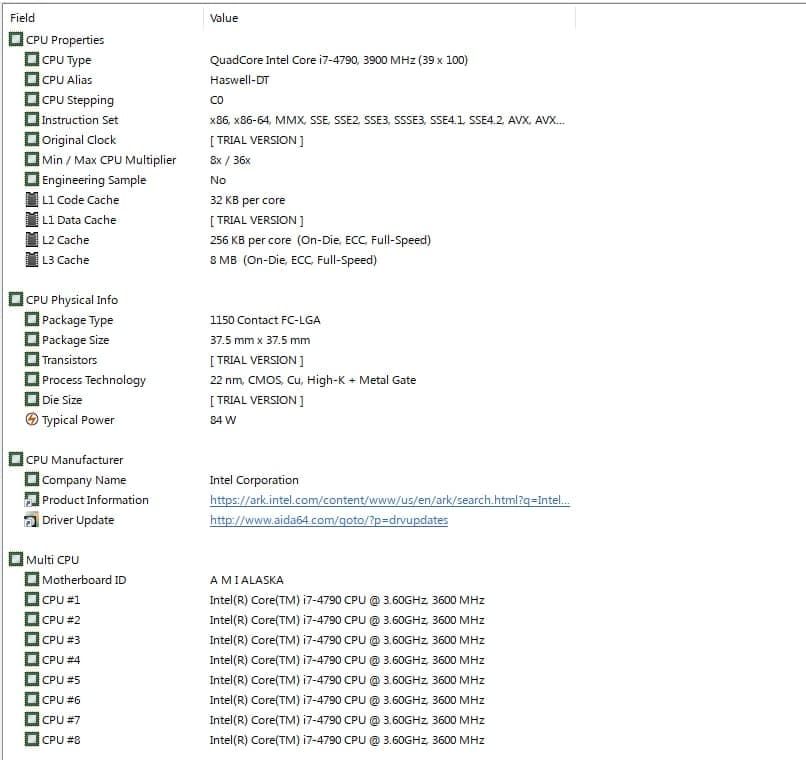Viewport: 806px width, 760px height.
Task: Select the 1150 Contact FC-LGA value
Action: pyautogui.click(x=265, y=320)
